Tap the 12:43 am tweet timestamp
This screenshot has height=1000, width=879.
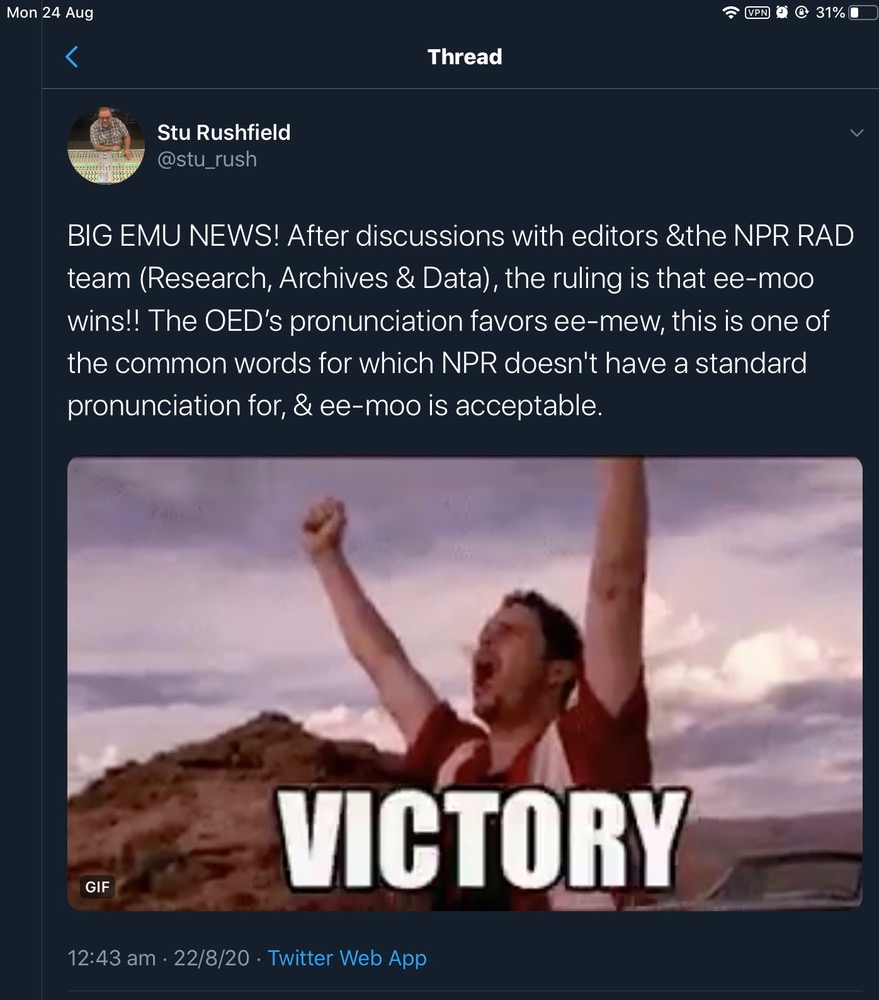(x=112, y=958)
